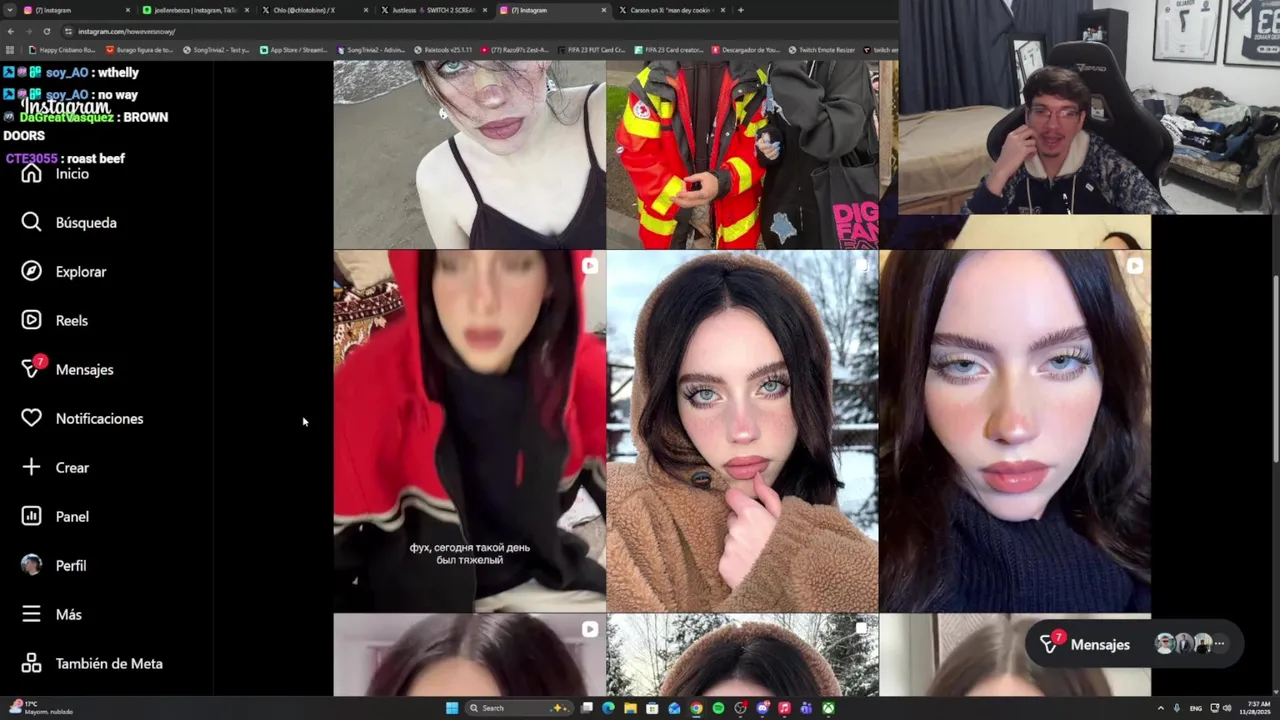Open black tank top beach selfie post
The width and height of the screenshot is (1280, 720).
tap(470, 154)
